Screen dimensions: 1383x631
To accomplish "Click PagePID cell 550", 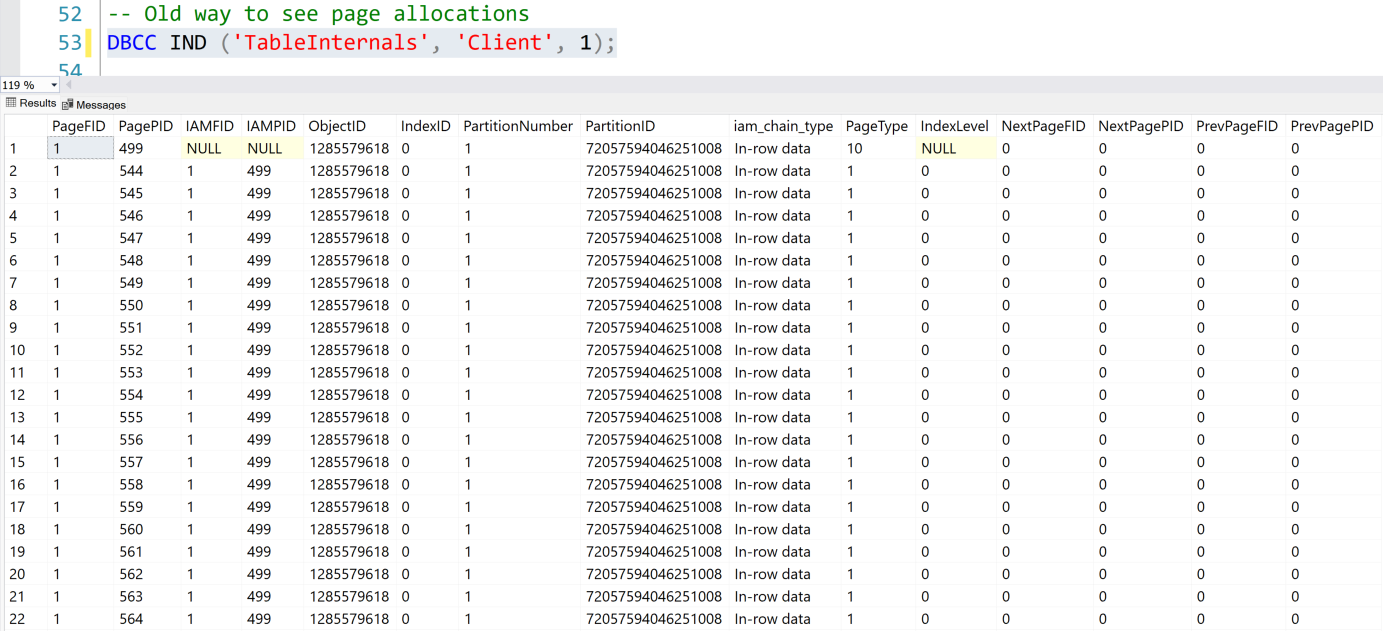I will pyautogui.click(x=146, y=305).
